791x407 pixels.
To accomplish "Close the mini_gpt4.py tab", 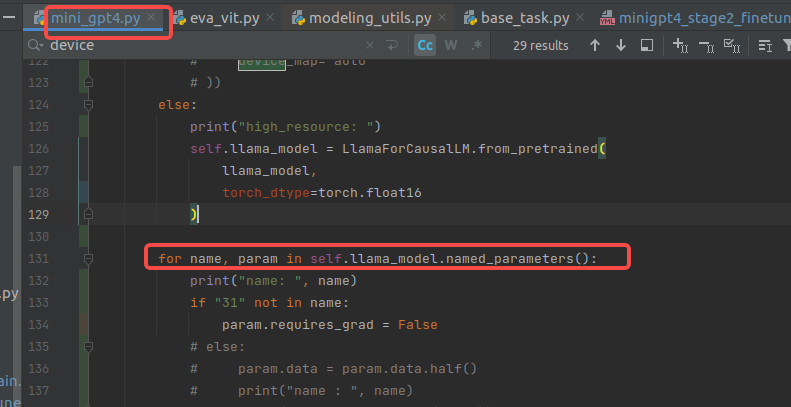I will [x=151, y=18].
